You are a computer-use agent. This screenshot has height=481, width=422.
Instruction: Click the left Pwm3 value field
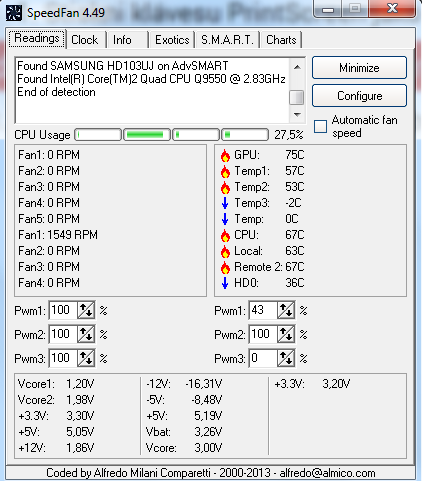63,358
